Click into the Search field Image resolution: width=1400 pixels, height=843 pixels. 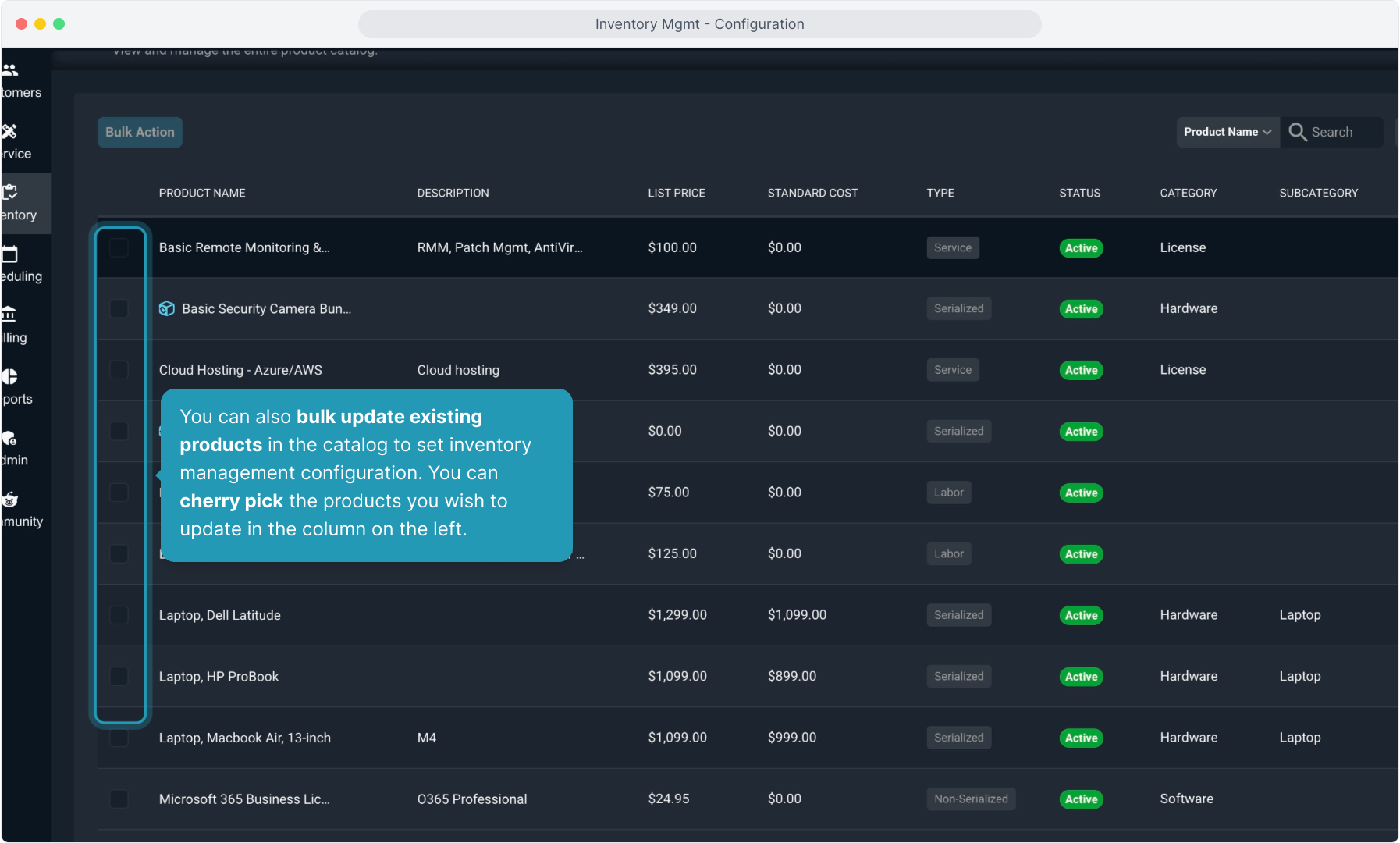(1342, 132)
